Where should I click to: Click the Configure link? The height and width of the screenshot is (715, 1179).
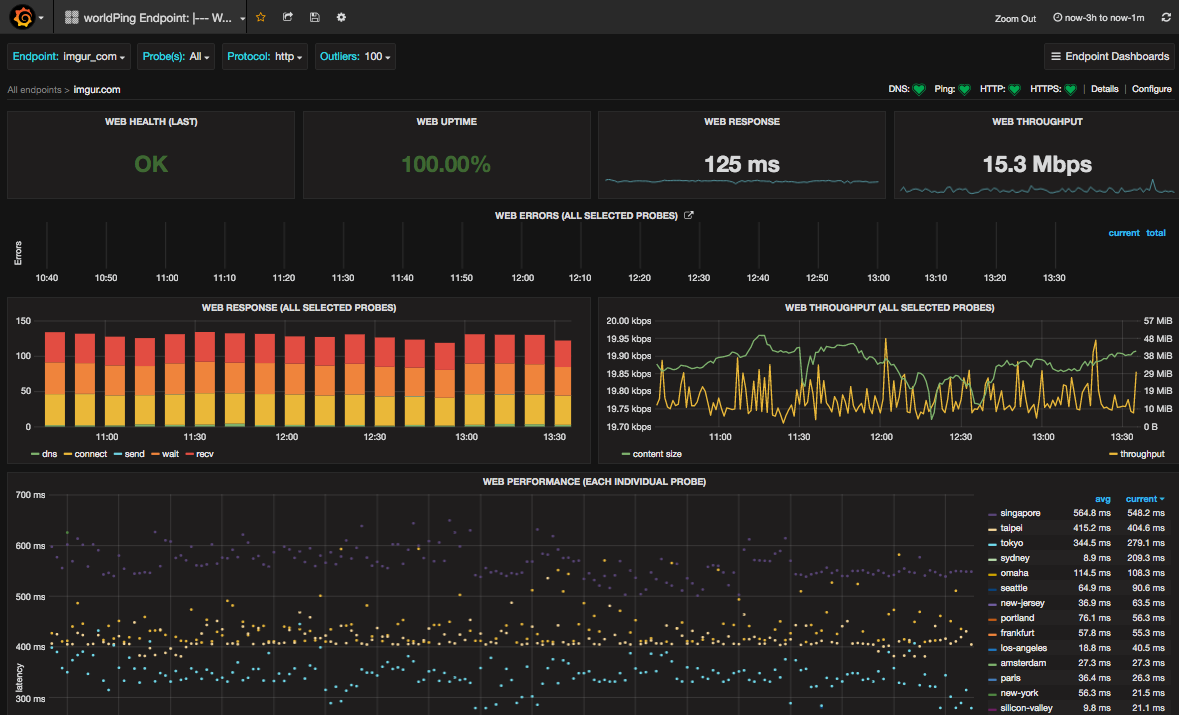[x=1151, y=89]
